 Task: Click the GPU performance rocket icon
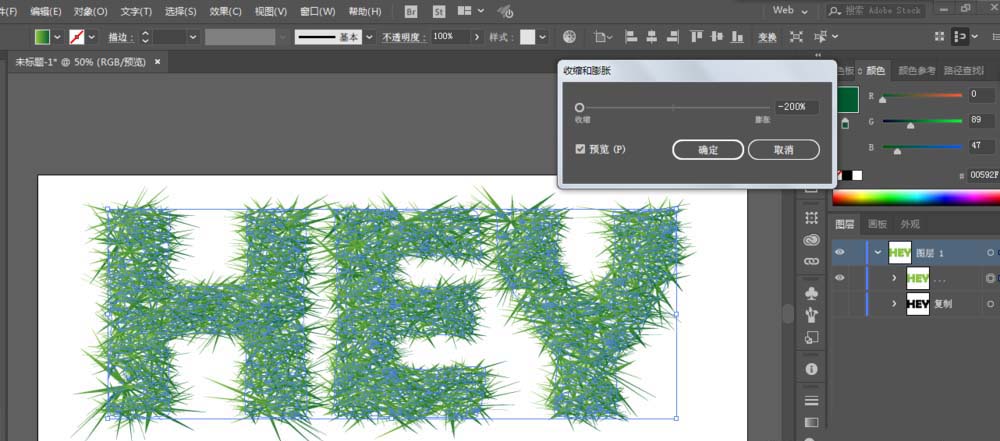[x=506, y=11]
